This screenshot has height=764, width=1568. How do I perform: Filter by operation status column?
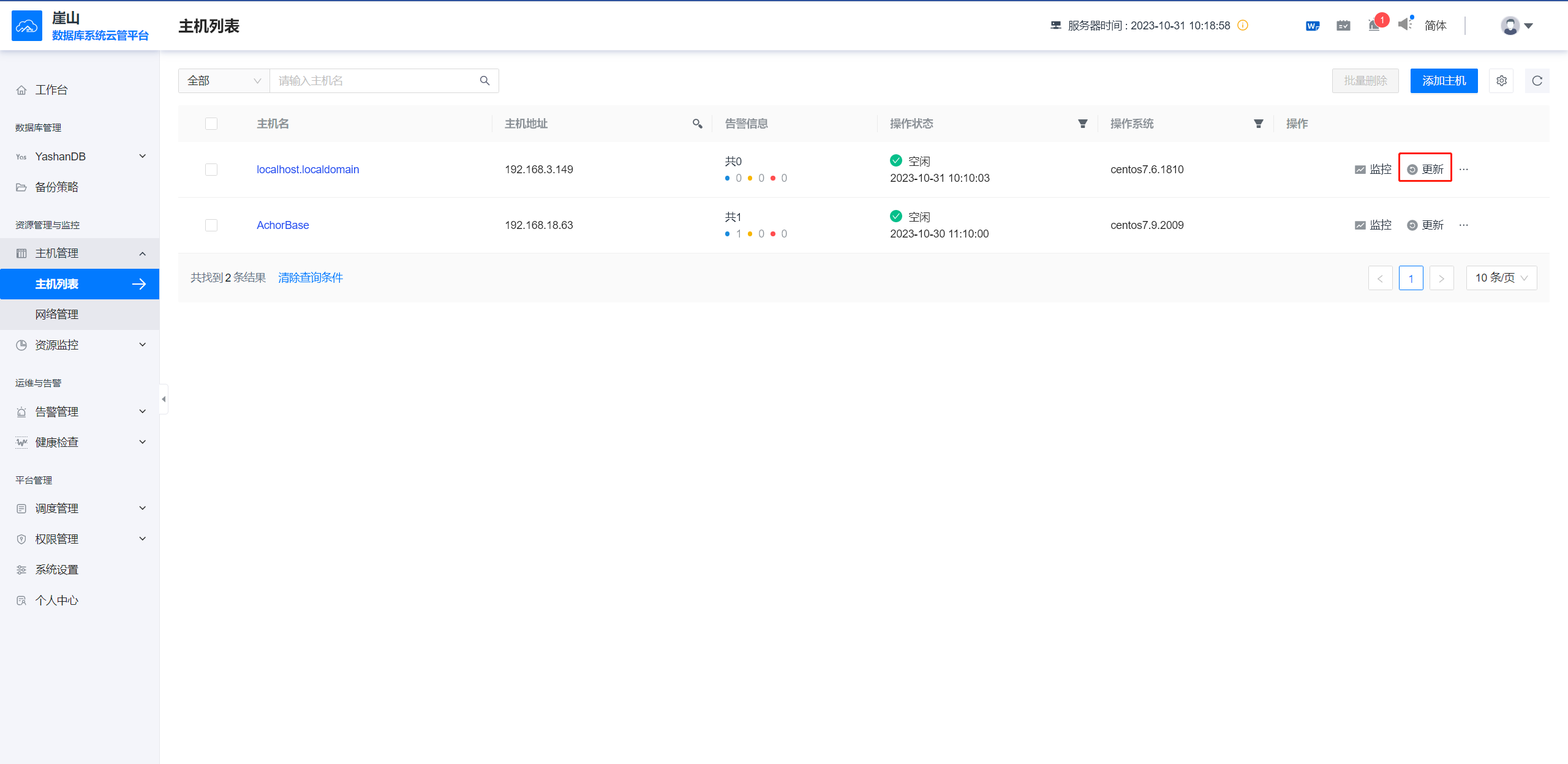(x=1082, y=124)
